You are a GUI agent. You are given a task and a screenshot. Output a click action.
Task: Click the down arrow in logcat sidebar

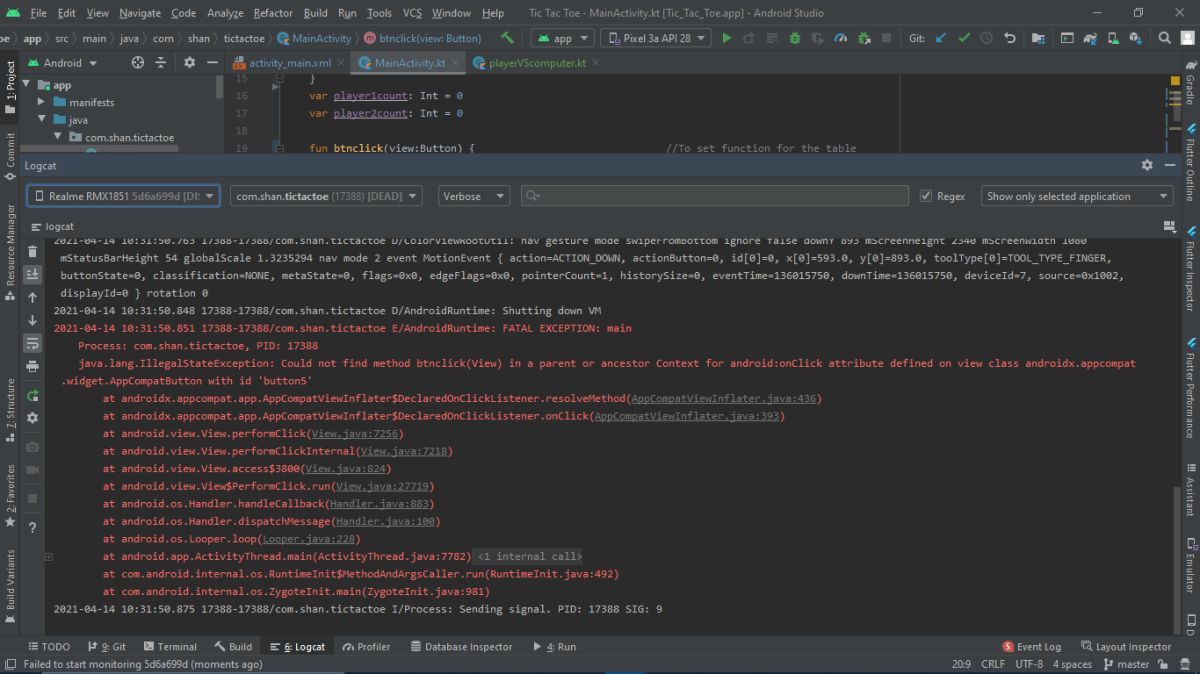[x=32, y=320]
